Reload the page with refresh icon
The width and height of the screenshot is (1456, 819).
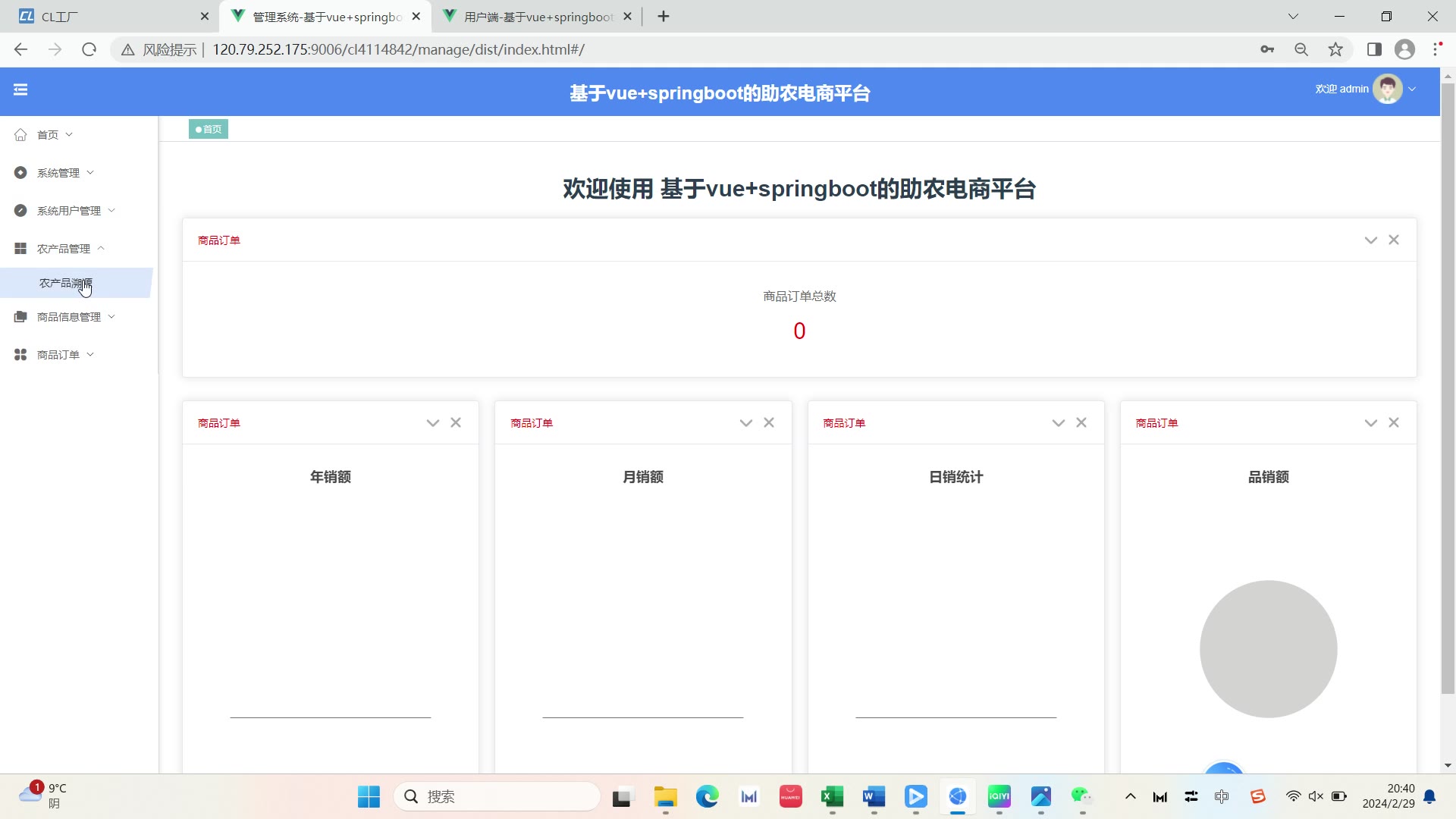[x=89, y=49]
